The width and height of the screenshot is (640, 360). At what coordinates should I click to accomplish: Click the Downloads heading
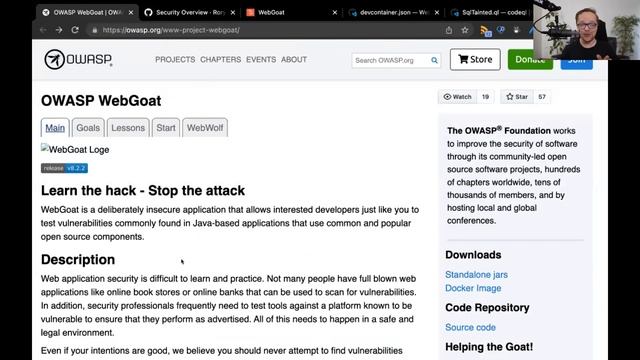click(473, 255)
